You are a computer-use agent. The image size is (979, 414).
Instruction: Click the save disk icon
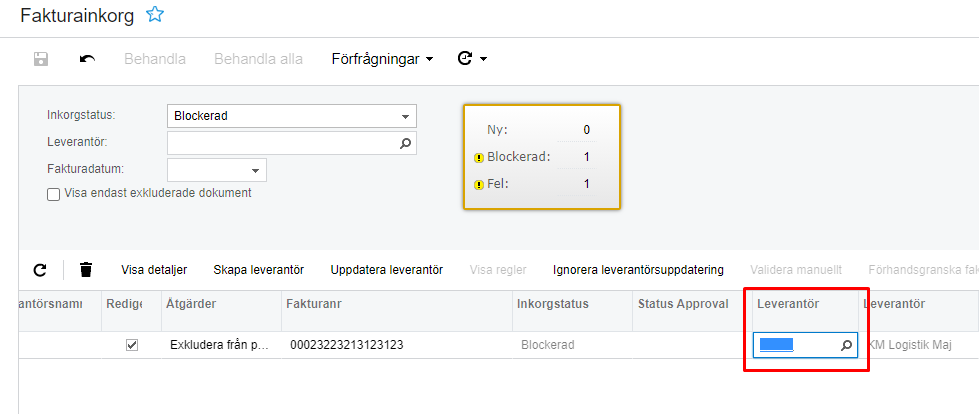41,59
